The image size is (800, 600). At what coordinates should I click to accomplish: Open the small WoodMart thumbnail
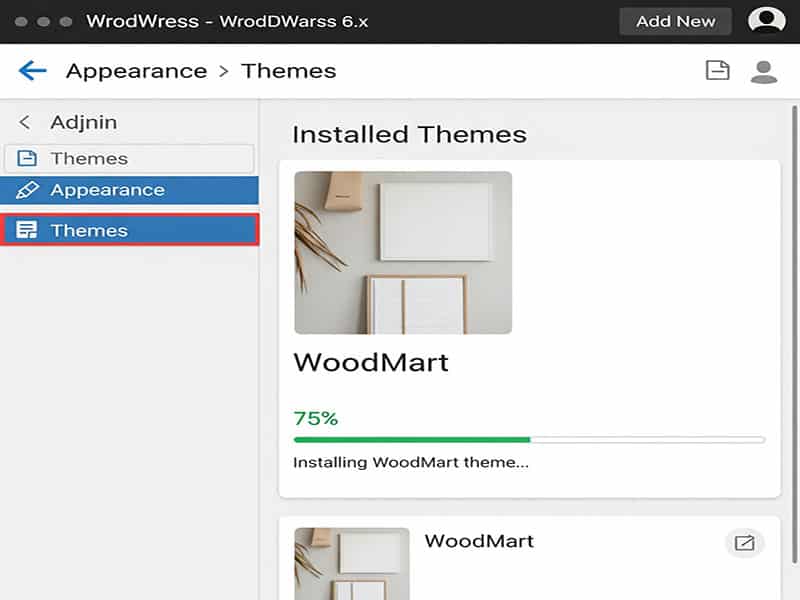[x=352, y=563]
